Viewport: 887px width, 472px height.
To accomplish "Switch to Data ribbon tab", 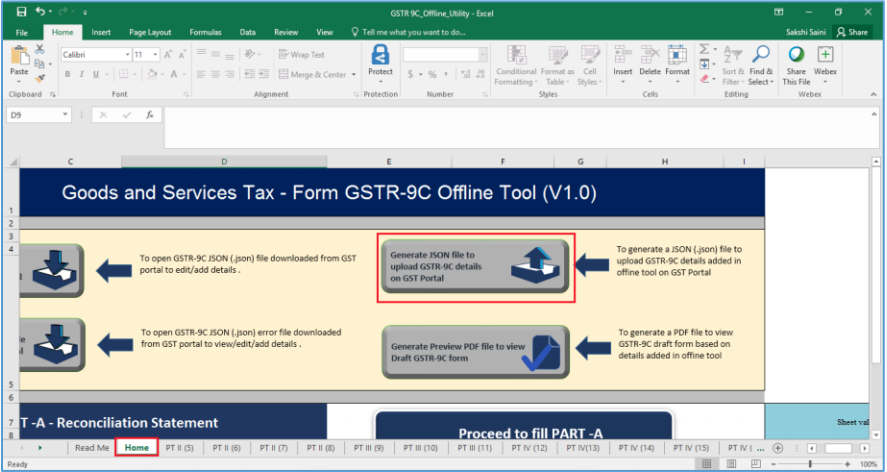I will (x=247, y=32).
